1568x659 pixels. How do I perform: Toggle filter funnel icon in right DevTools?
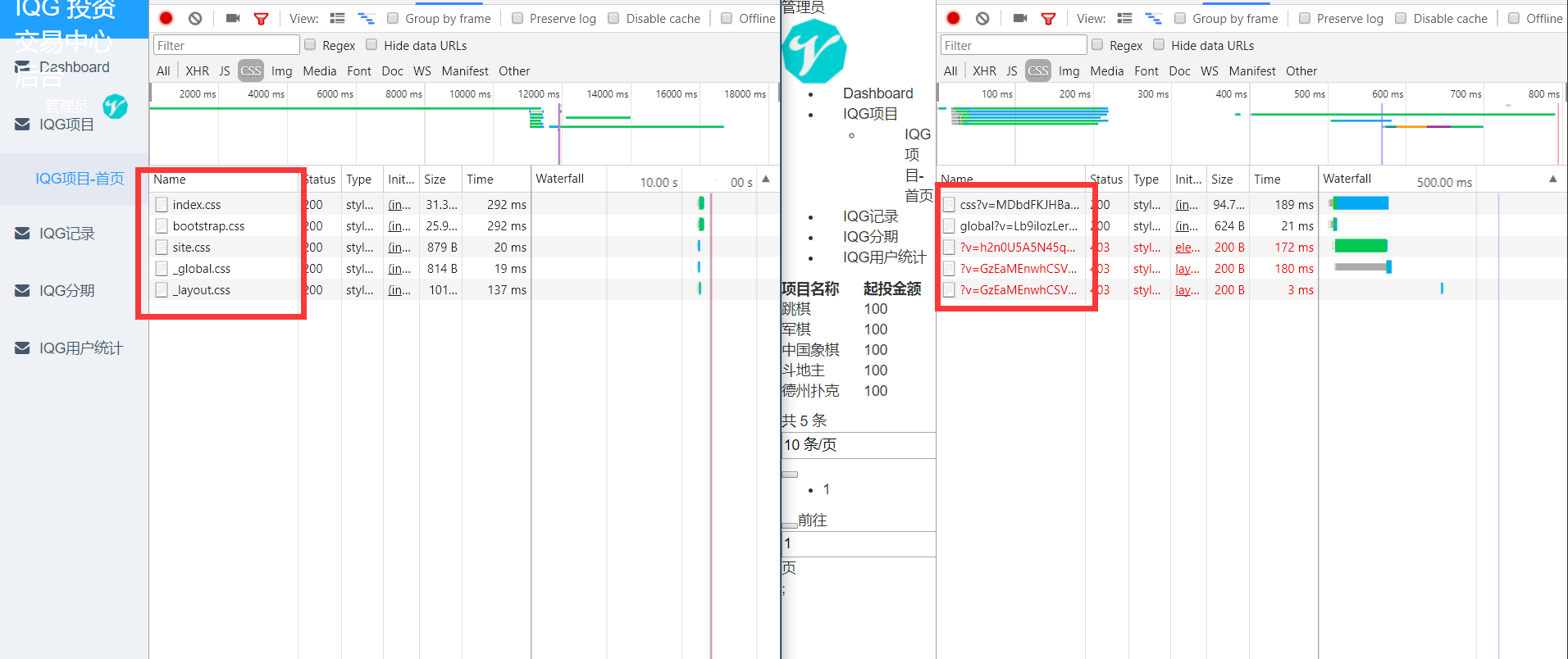[x=1048, y=18]
